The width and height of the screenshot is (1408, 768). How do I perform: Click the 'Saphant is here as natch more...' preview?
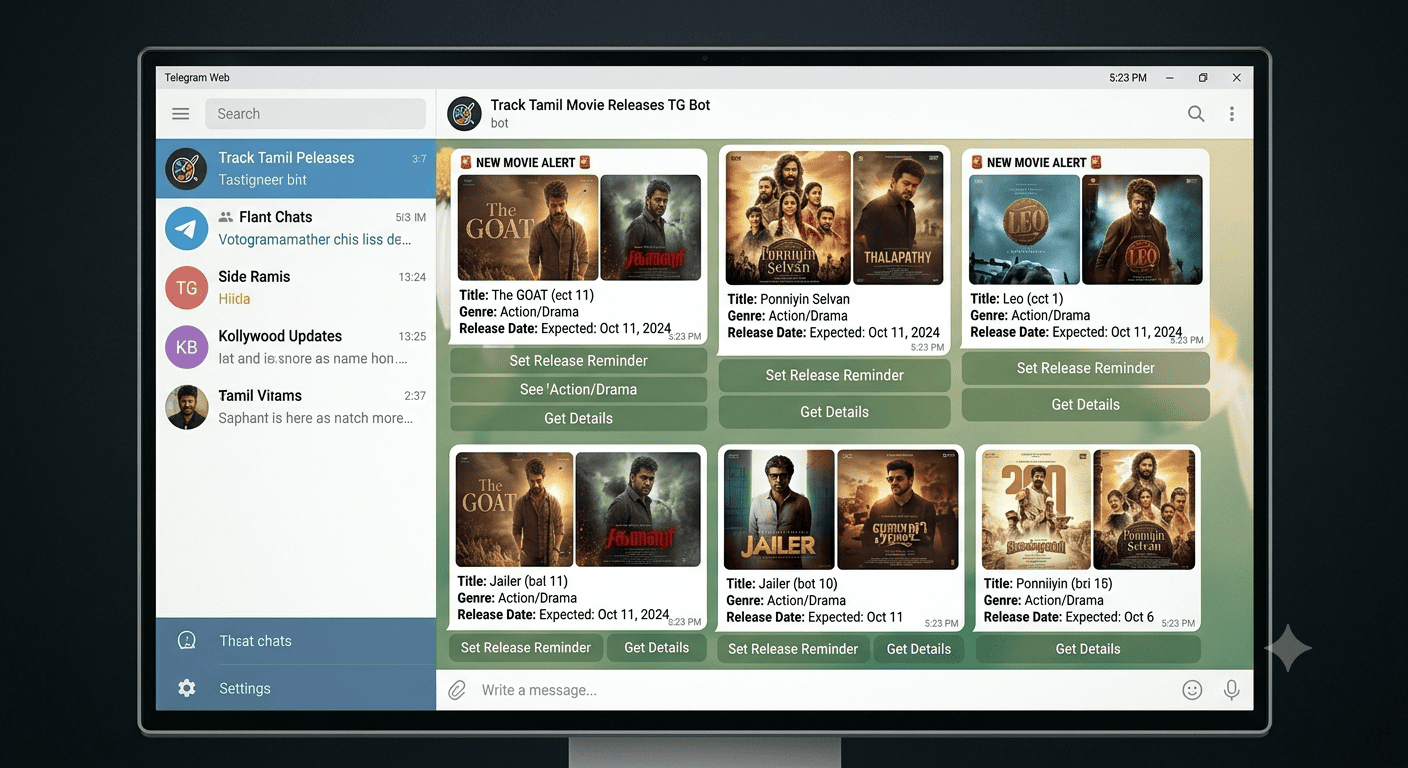316,418
